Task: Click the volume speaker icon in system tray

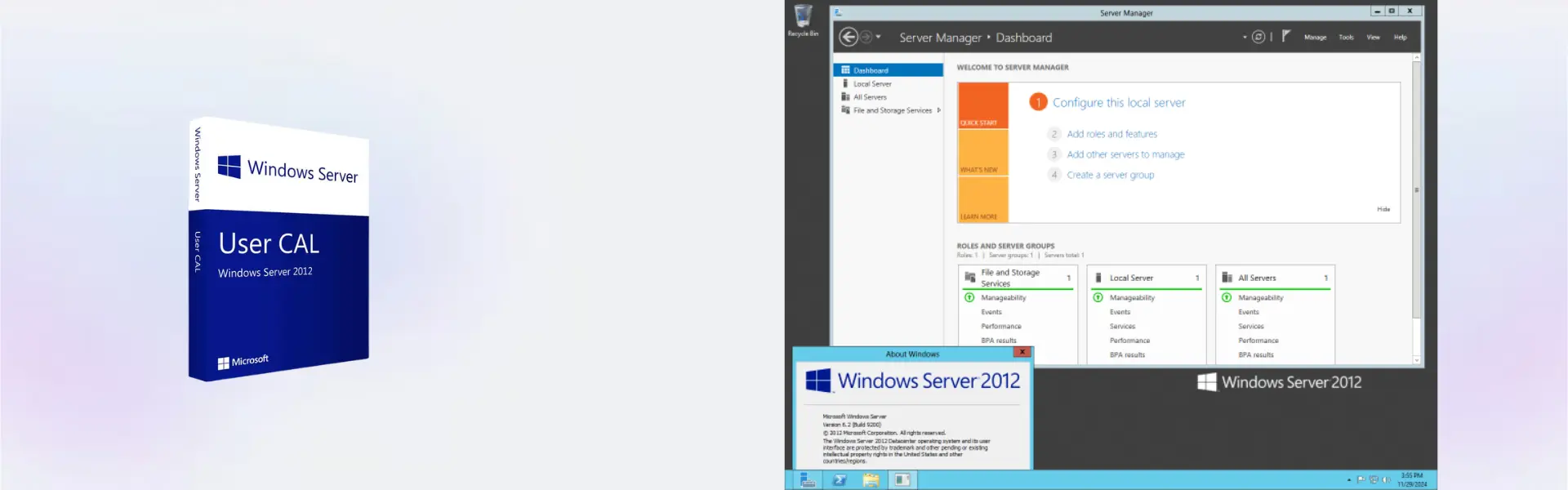Action: tap(1385, 479)
